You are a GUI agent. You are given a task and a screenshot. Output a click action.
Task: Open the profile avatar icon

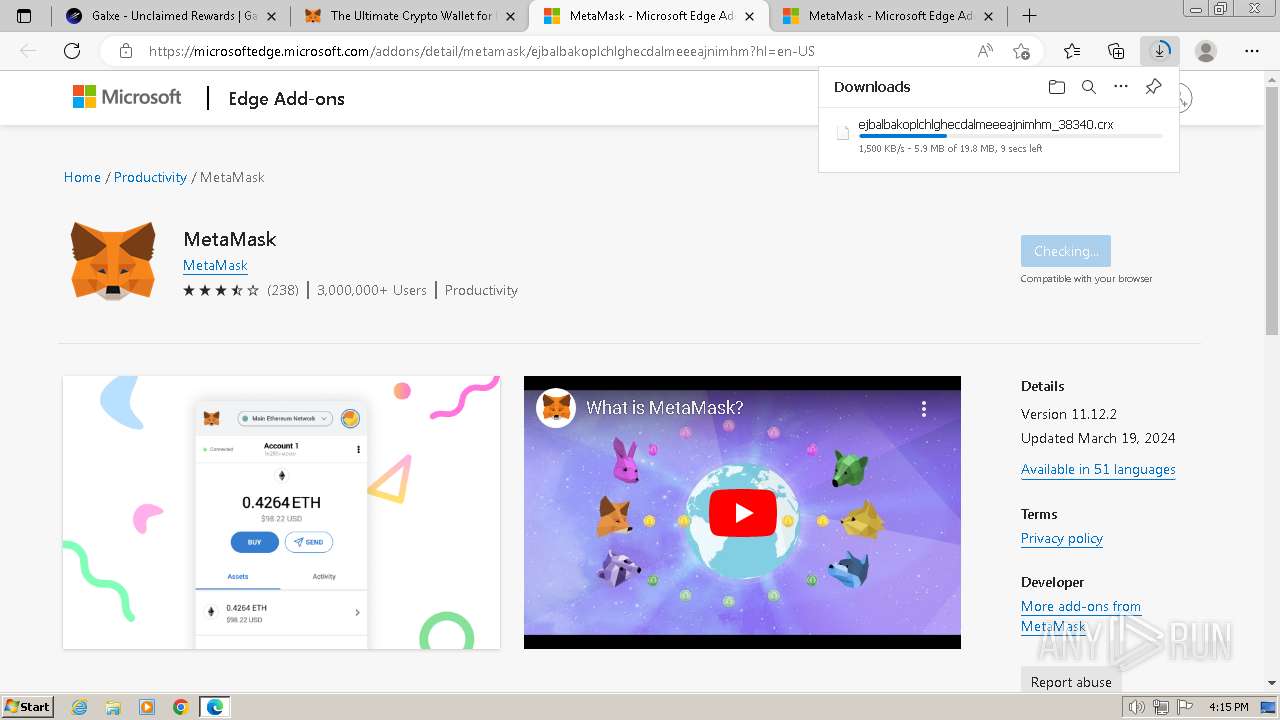click(1206, 51)
